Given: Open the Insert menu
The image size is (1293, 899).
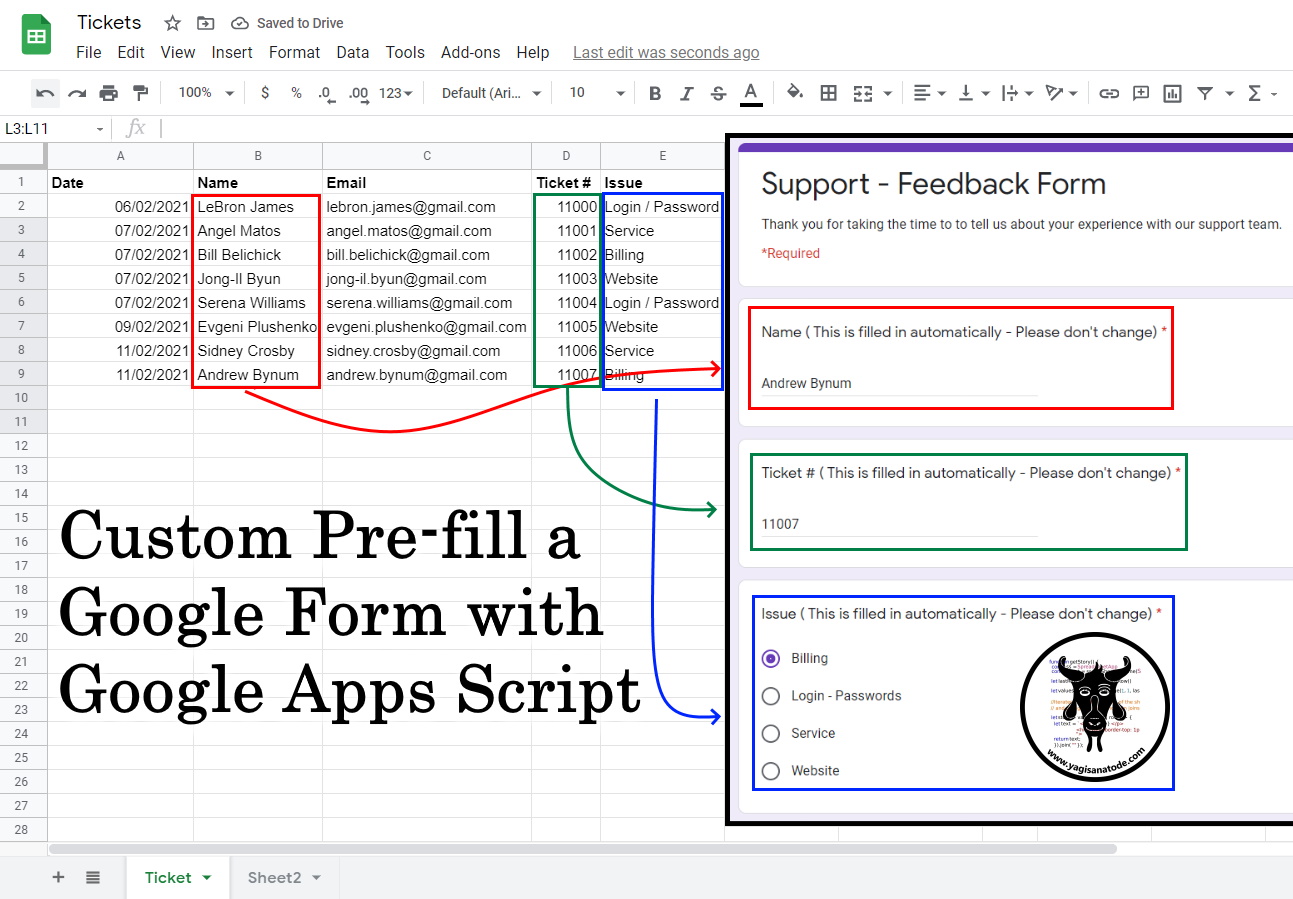Looking at the screenshot, I should (x=232, y=52).
